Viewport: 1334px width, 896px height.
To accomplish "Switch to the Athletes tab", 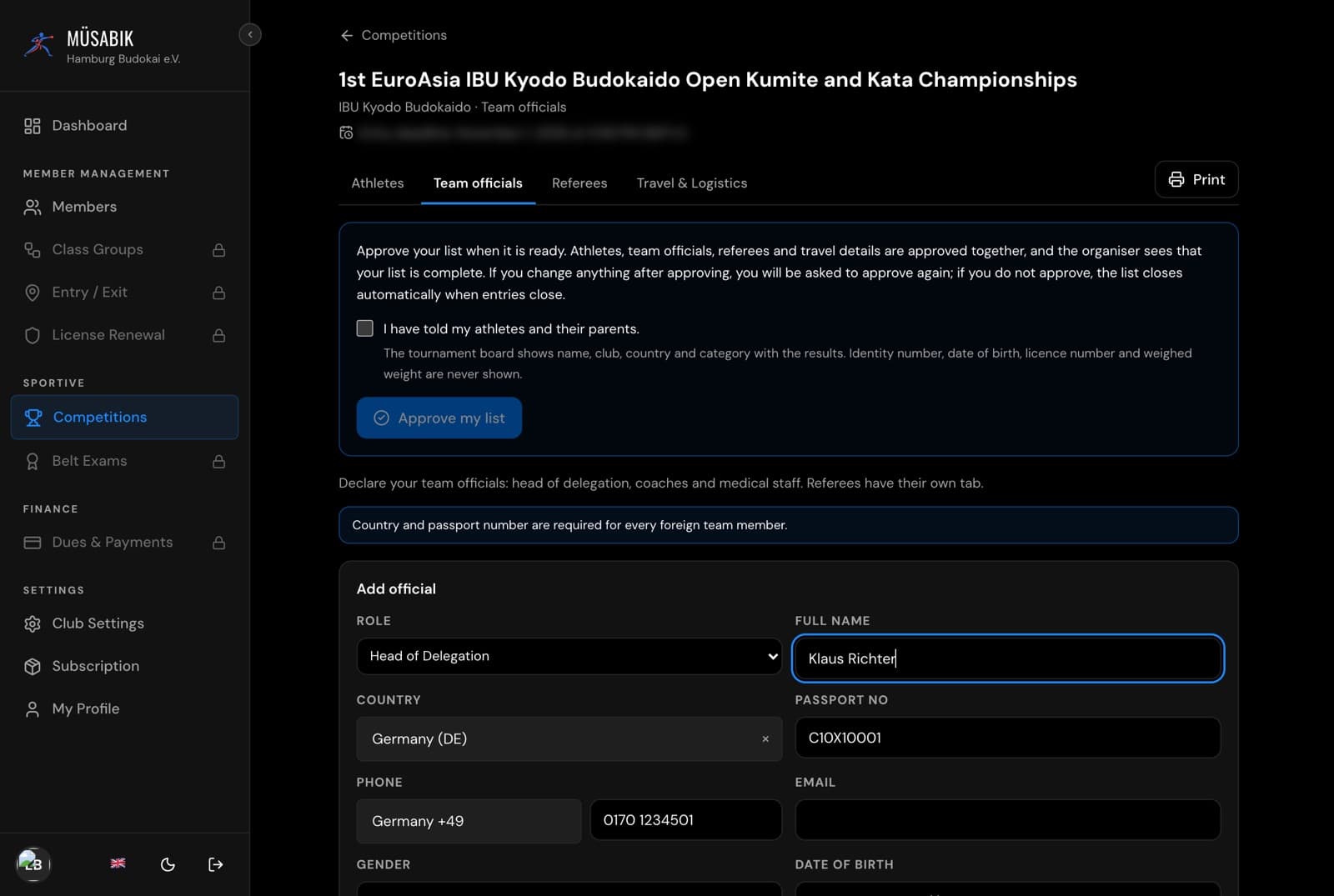I will (x=378, y=183).
